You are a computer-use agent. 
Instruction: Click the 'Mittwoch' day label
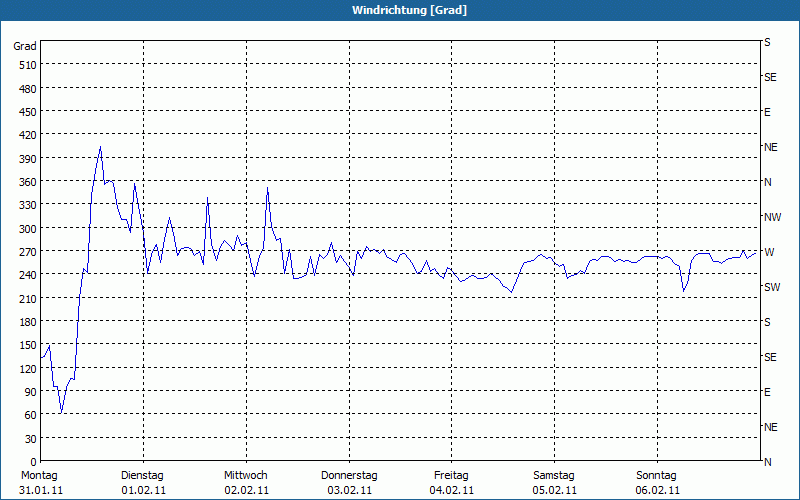point(245,476)
